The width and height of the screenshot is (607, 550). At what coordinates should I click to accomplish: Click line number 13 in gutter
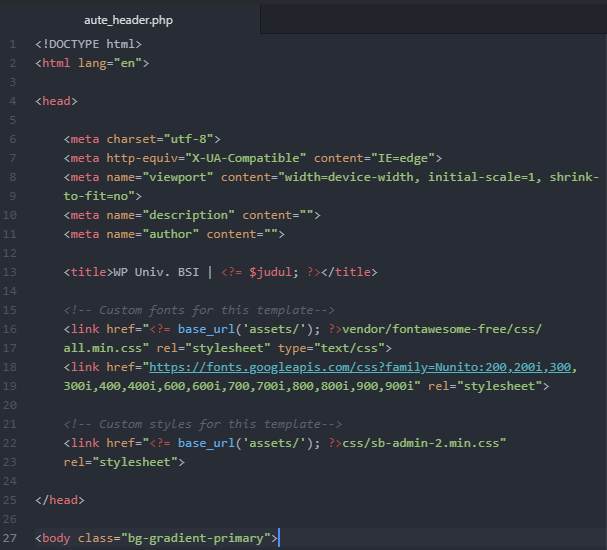click(x=10, y=272)
